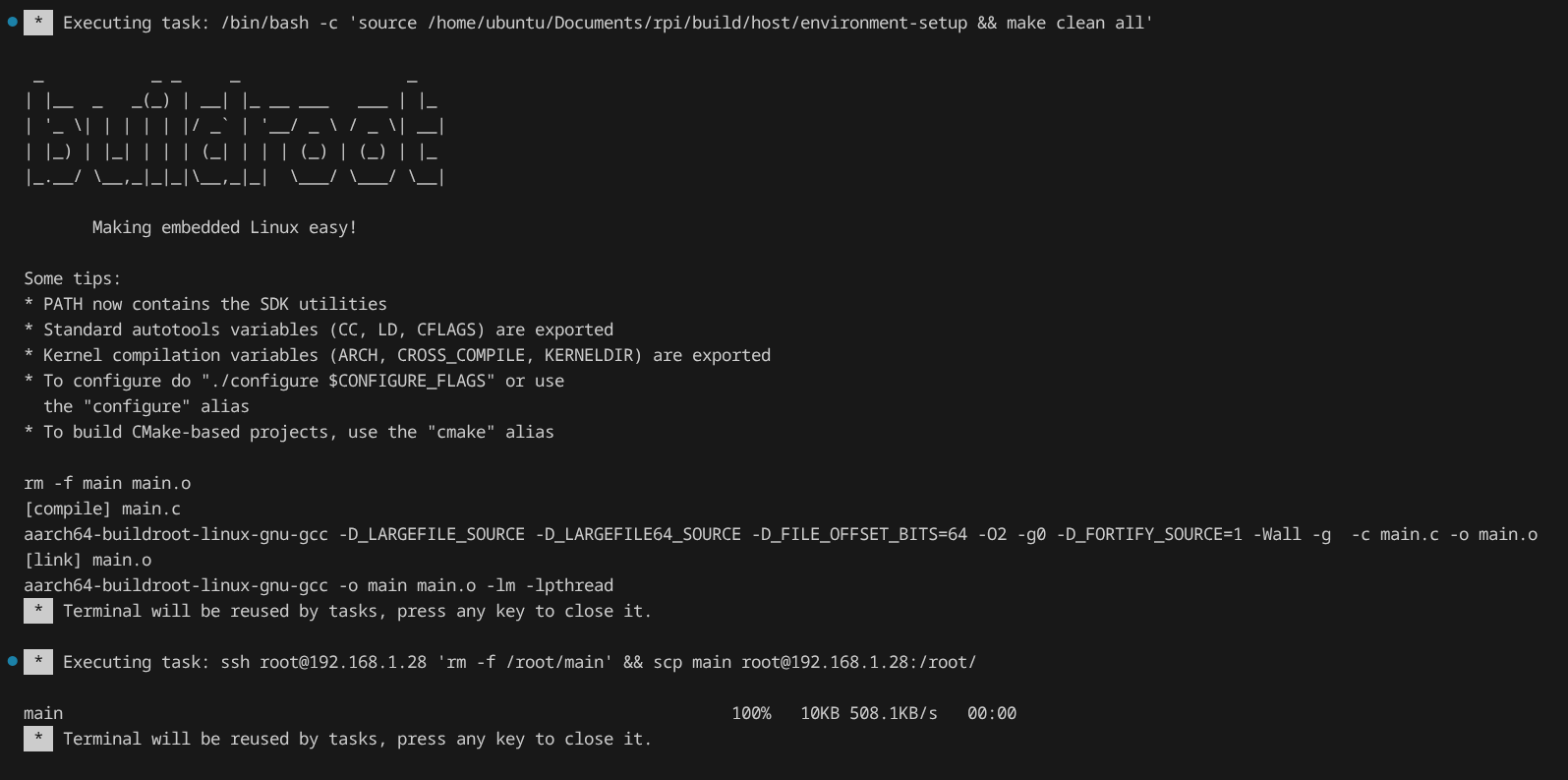The width and height of the screenshot is (1568, 780).
Task: Click the asterisk badge on the ssh task line
Action: [38, 662]
